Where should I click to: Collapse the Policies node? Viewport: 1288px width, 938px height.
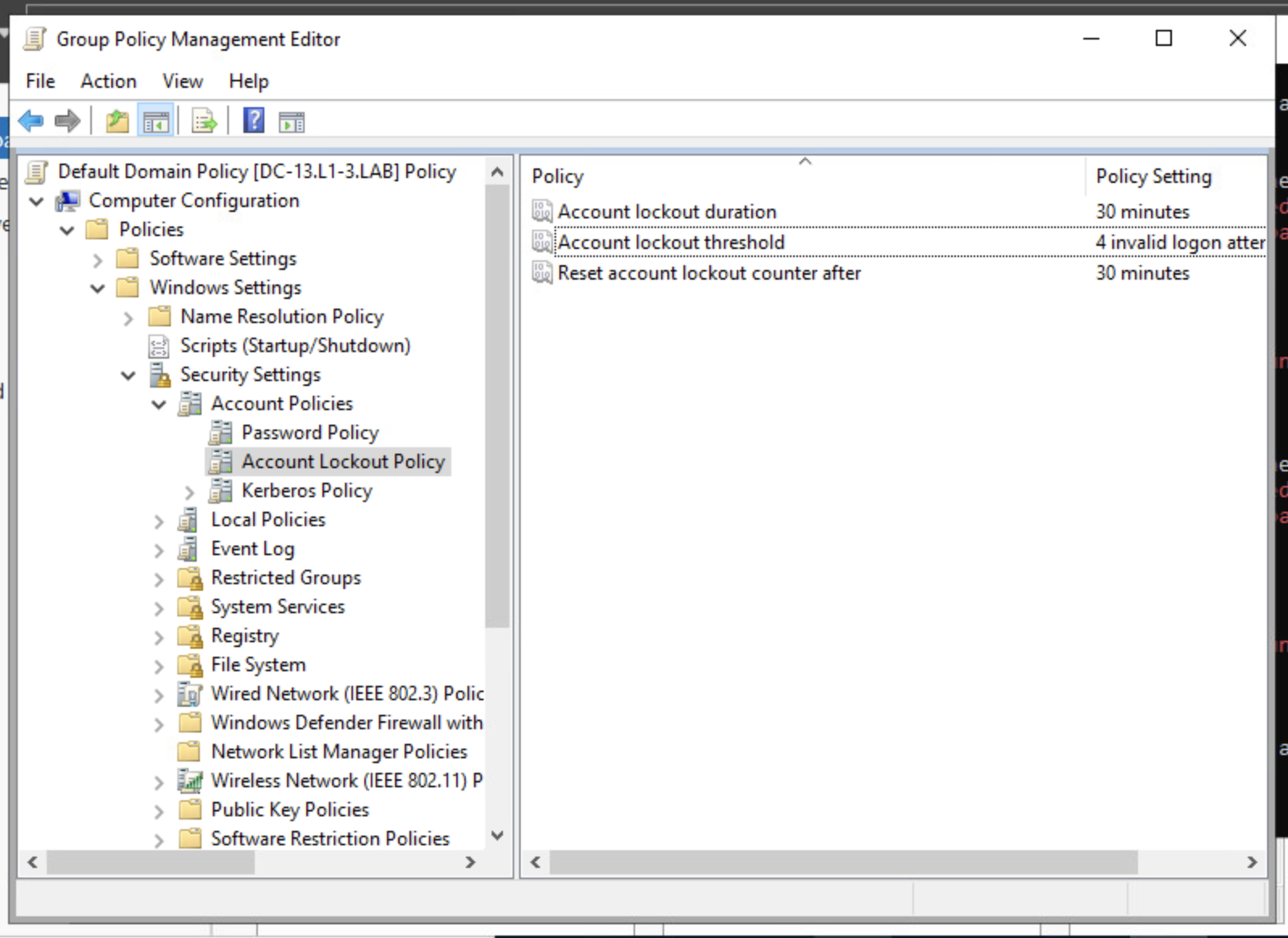pyautogui.click(x=67, y=230)
